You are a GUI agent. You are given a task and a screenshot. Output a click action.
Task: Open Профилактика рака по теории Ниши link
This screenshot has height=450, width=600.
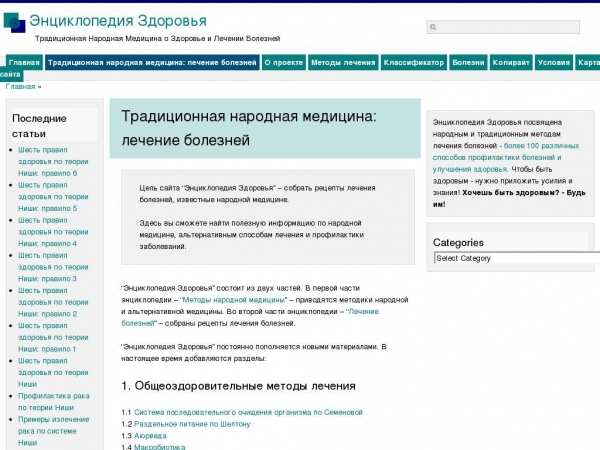[54, 402]
